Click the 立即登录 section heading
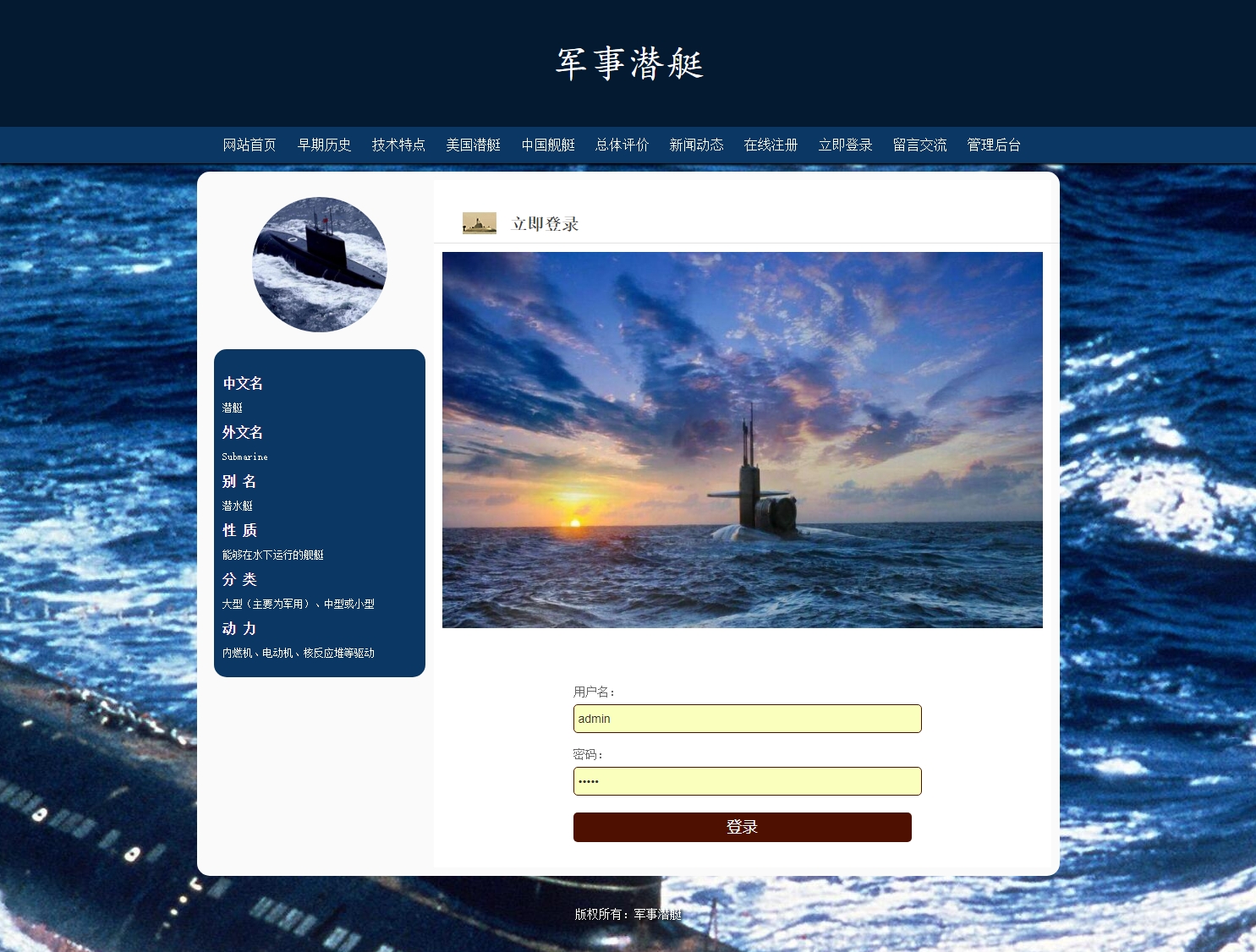The image size is (1256, 952). [546, 224]
